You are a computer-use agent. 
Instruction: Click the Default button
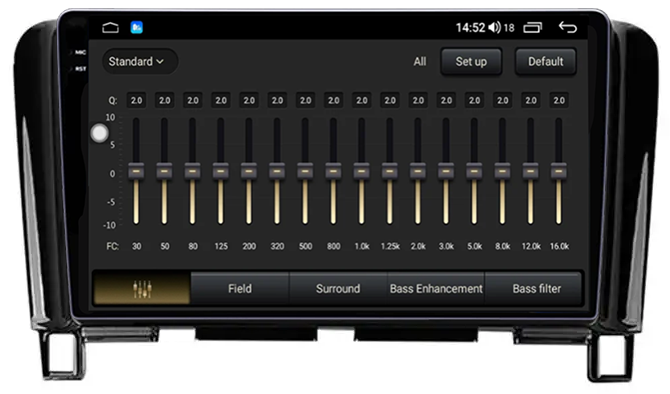[x=546, y=62]
